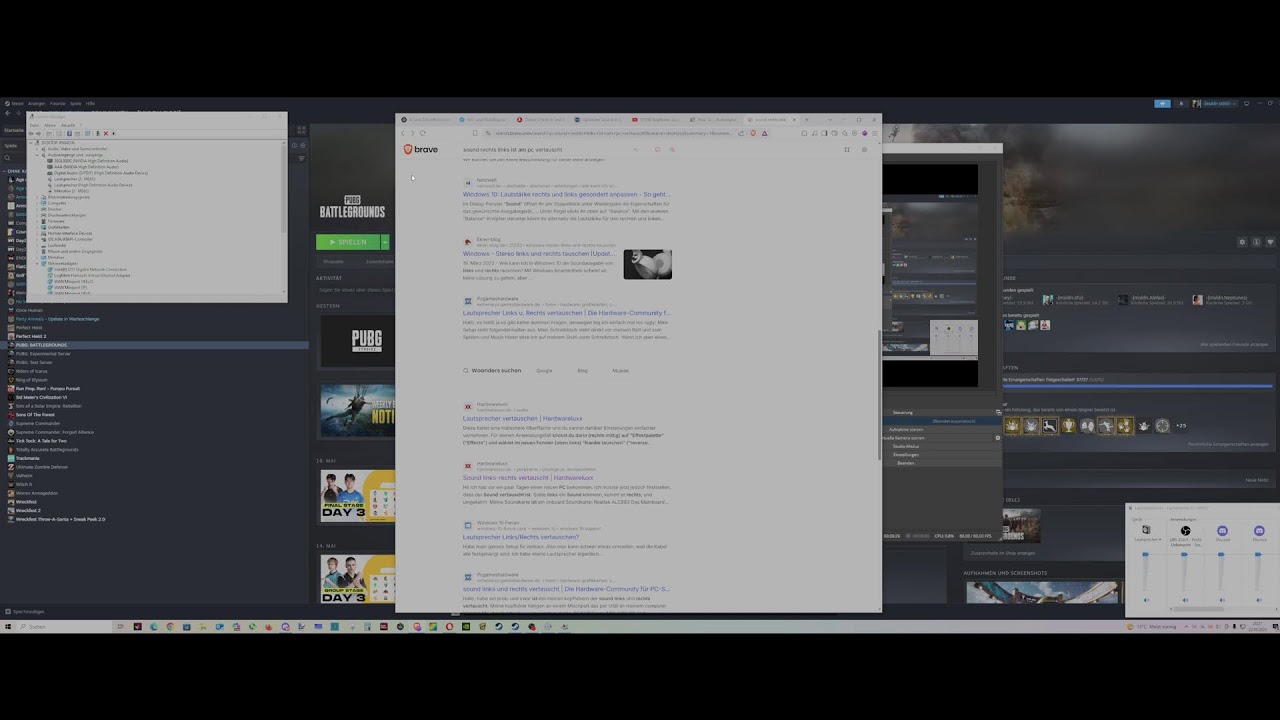Open Brave search settings gear
The image size is (1280, 720).
pos(864,150)
